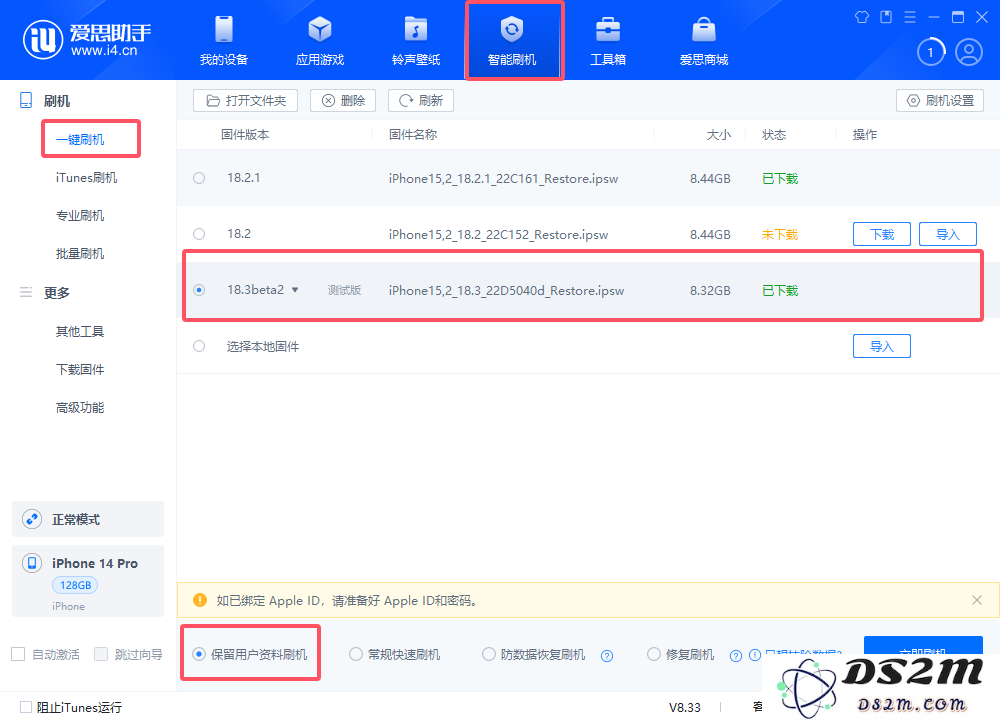Image resolution: width=1000 pixels, height=722 pixels.
Task: Open 高级功能 in sidebar
Action: point(80,408)
